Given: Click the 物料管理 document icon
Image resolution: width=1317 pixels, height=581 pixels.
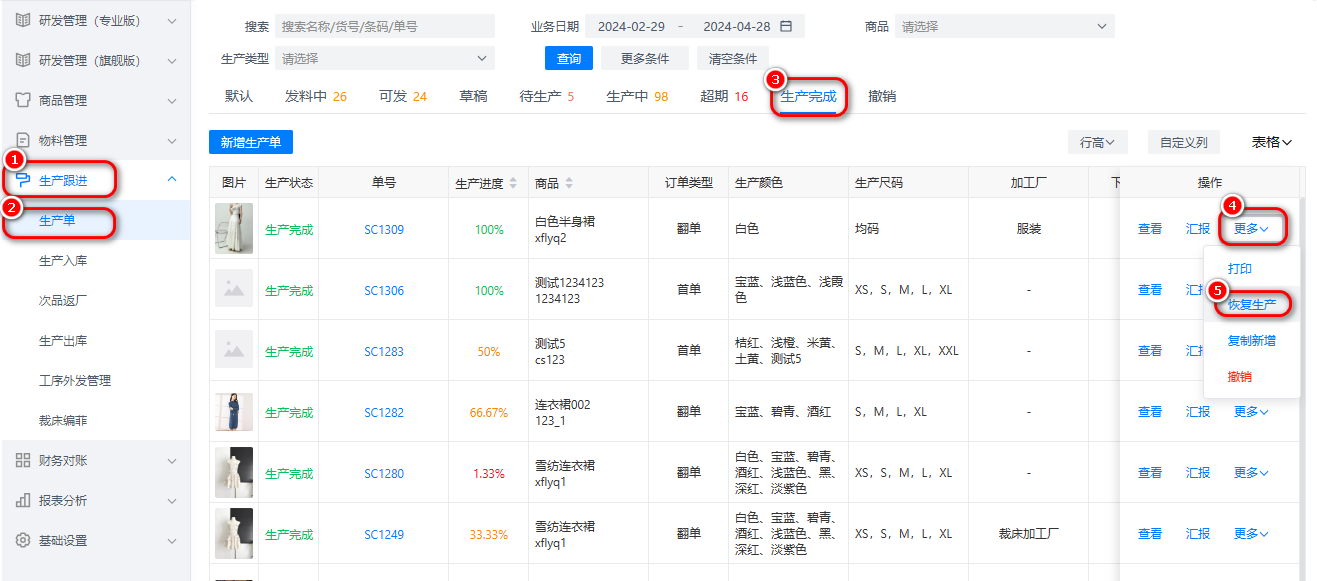Looking at the screenshot, I should point(23,140).
